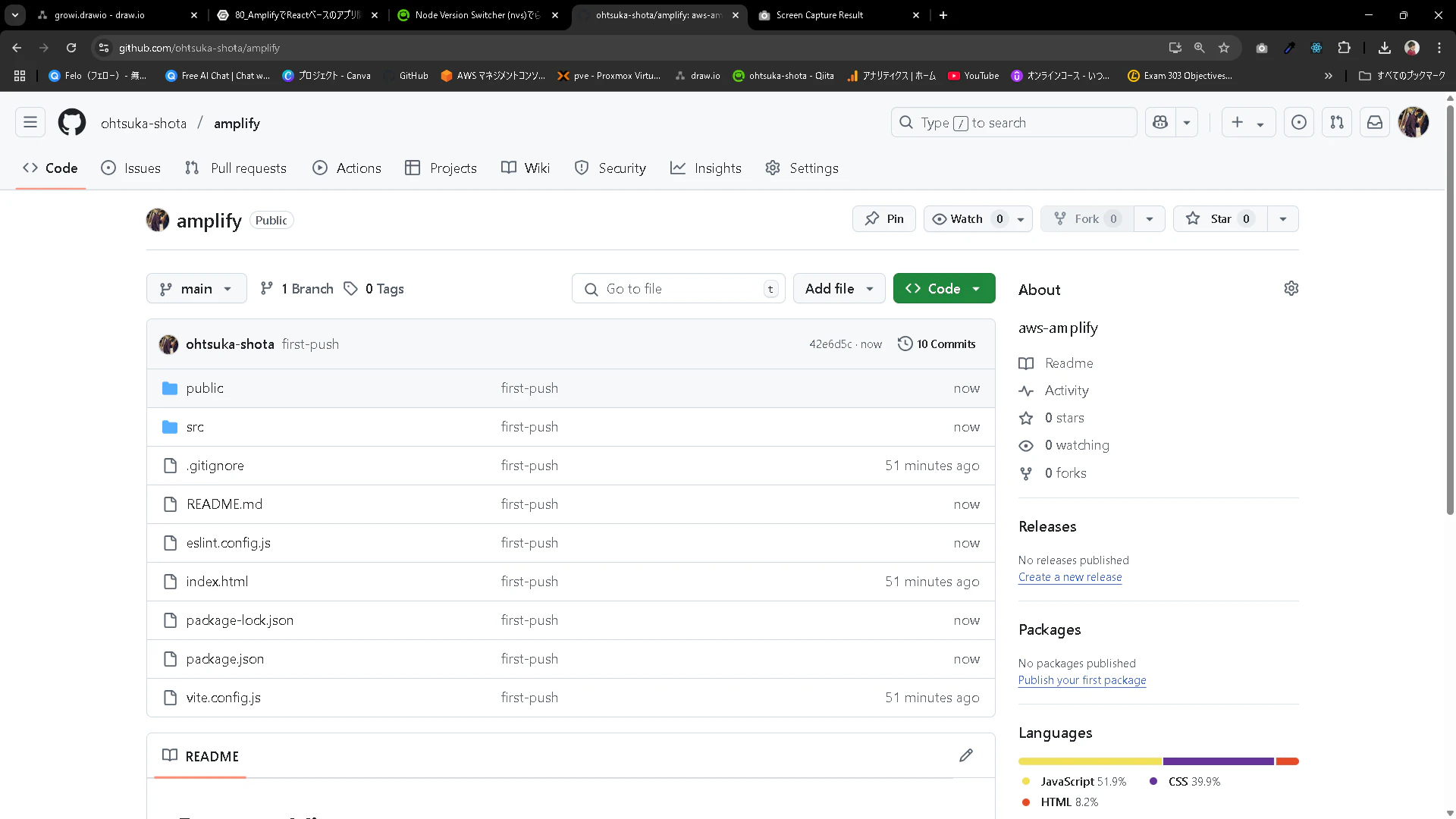Screen dimensions: 1456x819
Task: Open repository Settings tab
Action: click(802, 168)
